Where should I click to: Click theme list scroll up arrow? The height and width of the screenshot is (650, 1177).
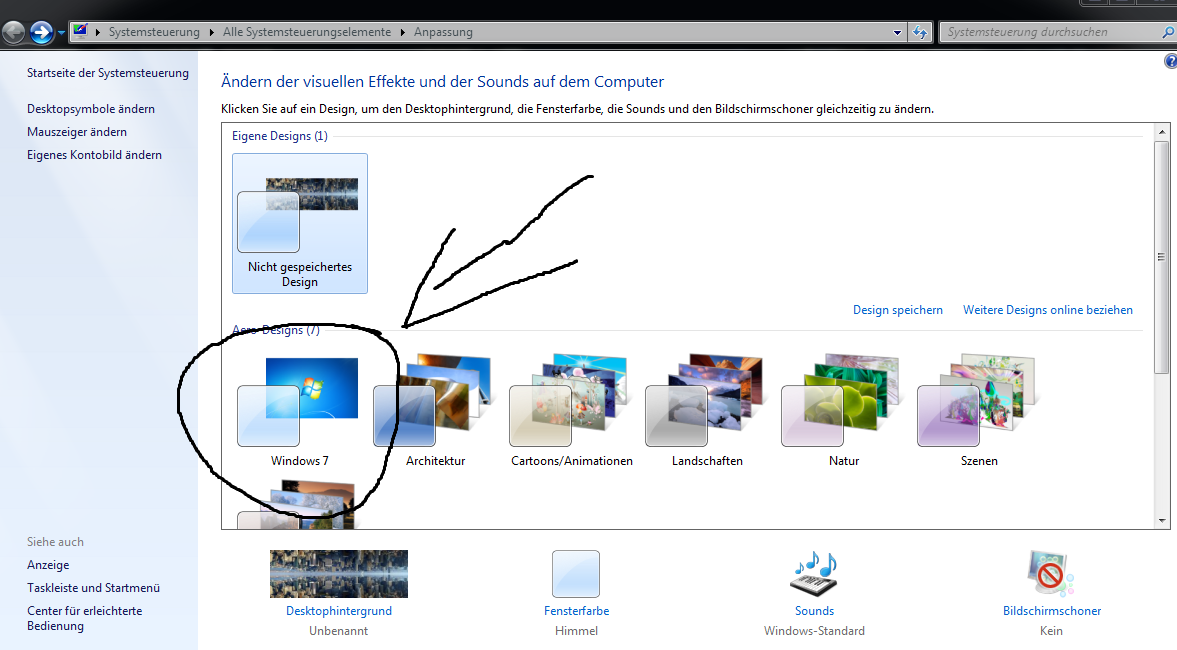(x=1162, y=132)
